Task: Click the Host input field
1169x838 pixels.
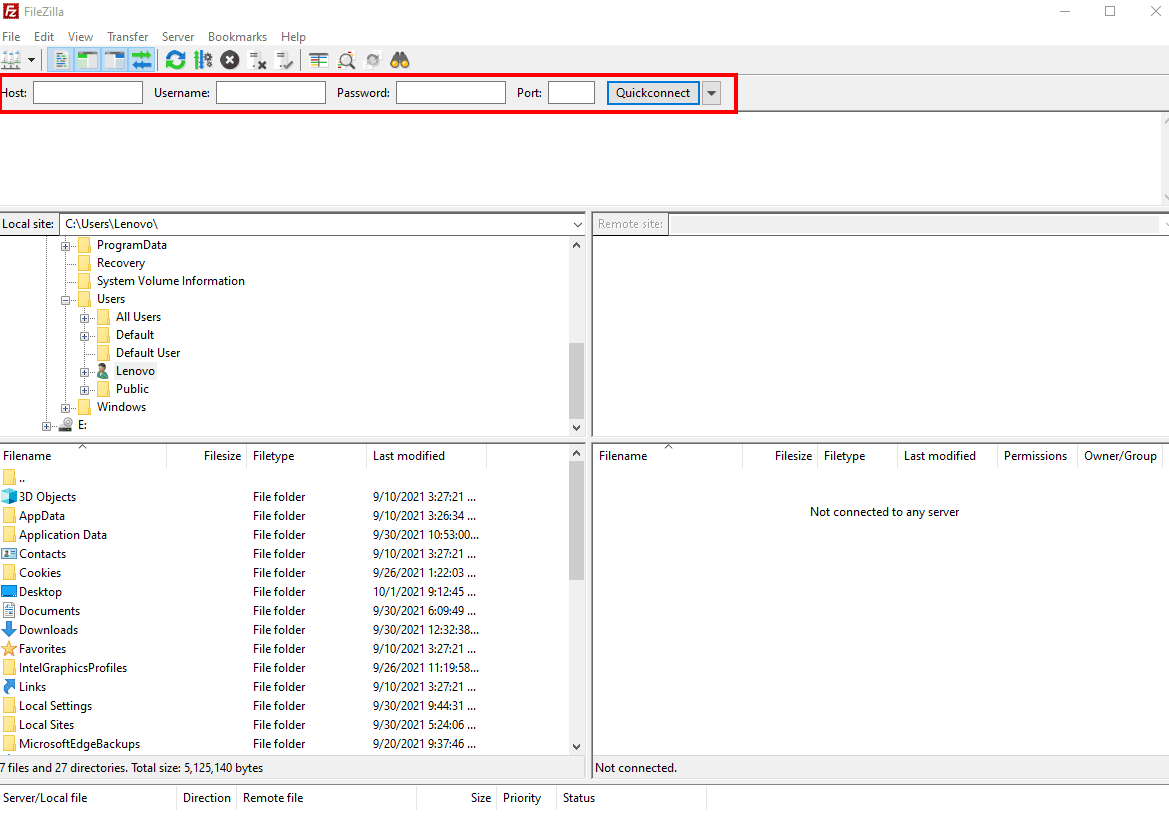Action: tap(88, 92)
